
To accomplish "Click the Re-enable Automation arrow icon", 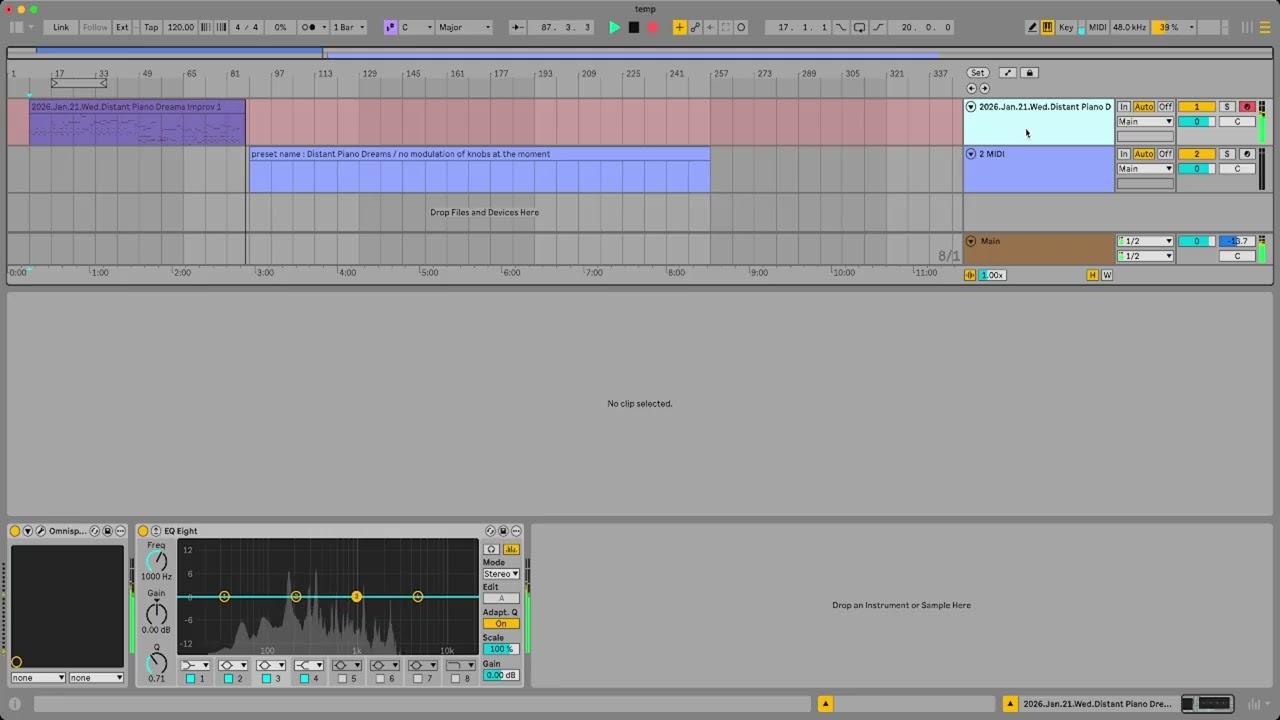I will coord(710,27).
